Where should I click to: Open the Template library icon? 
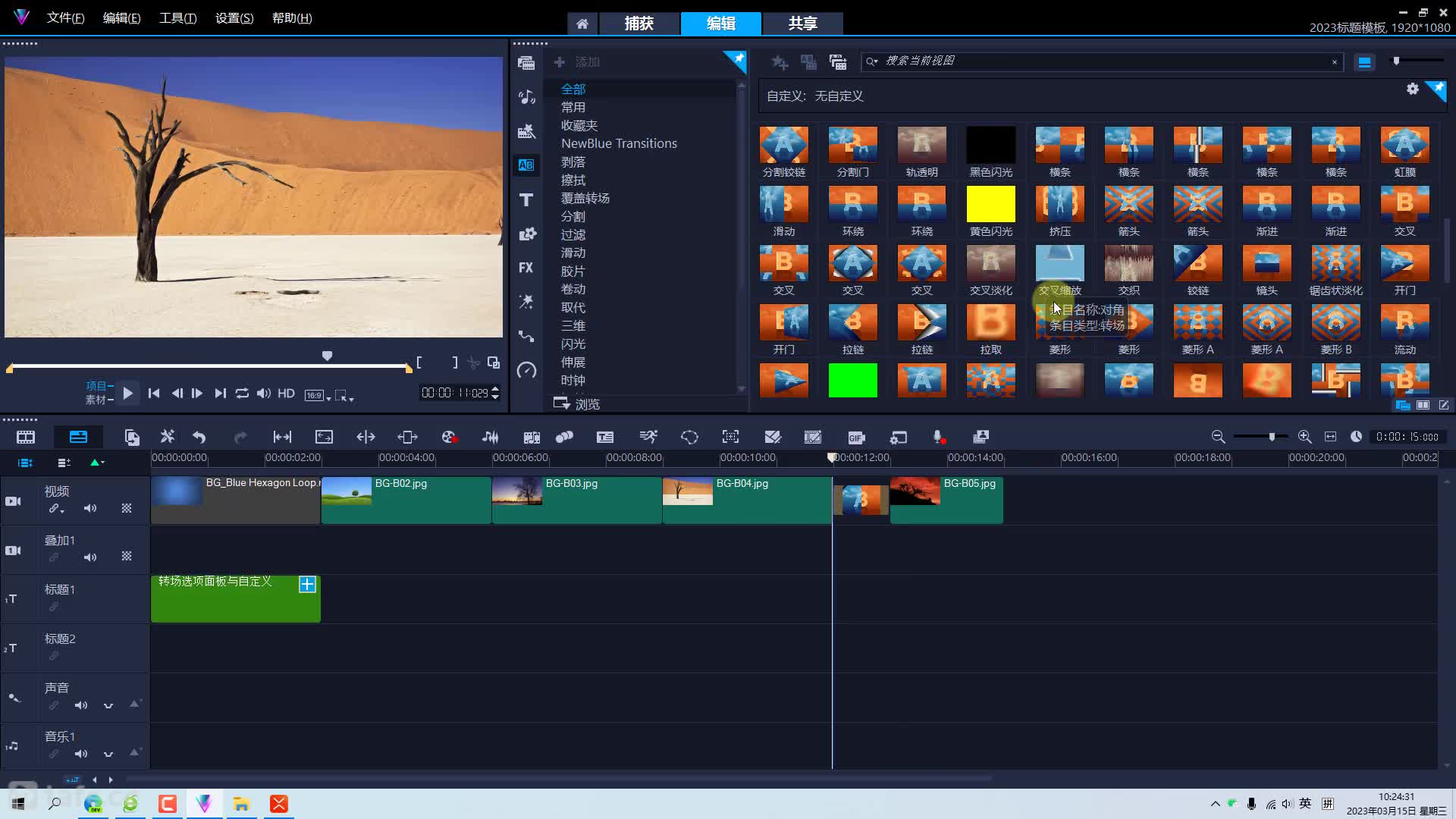tap(526, 131)
